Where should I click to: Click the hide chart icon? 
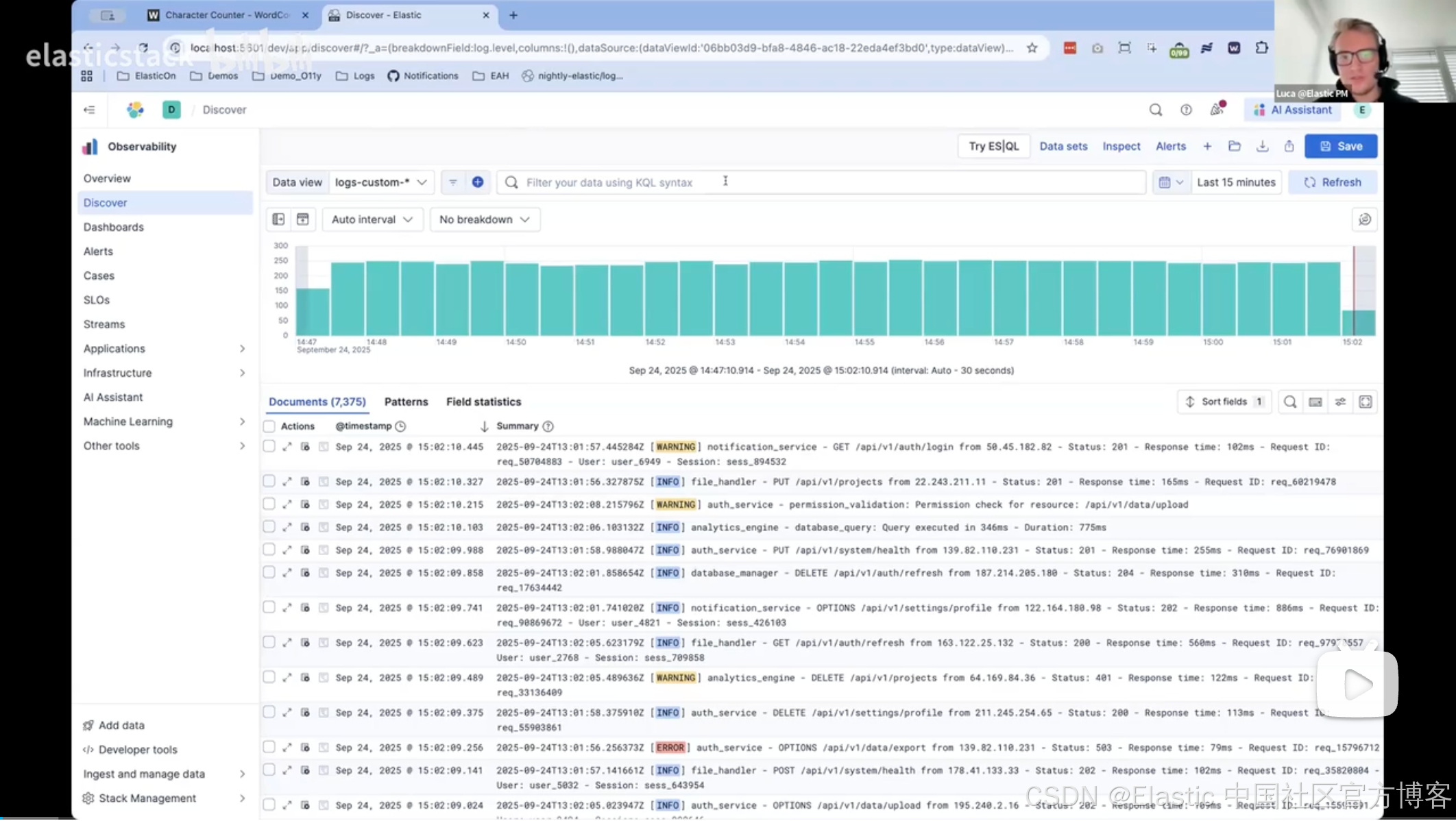[302, 219]
